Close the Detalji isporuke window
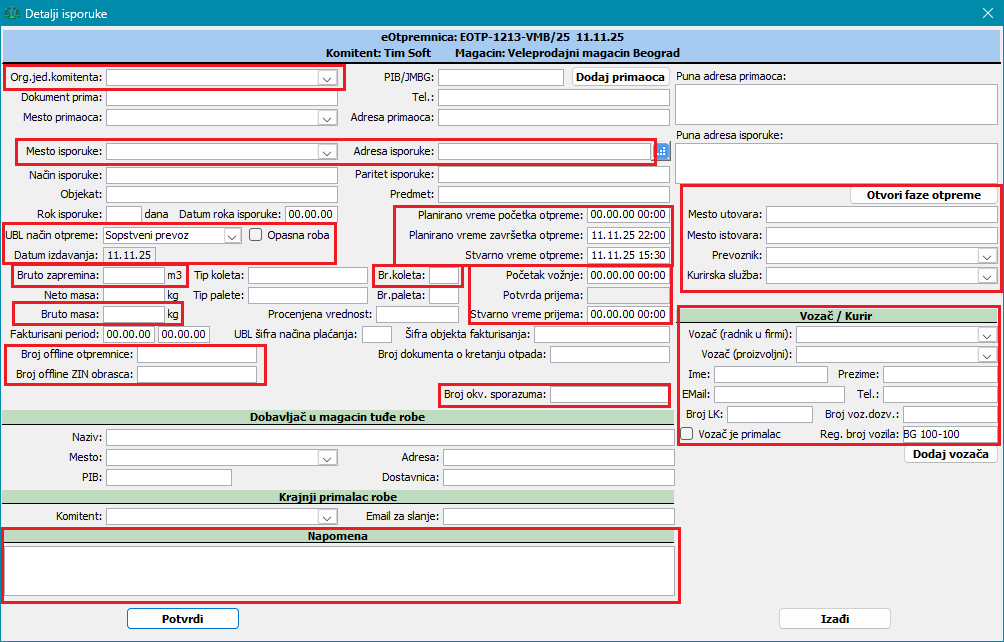Image resolution: width=1004 pixels, height=642 pixels. (x=986, y=14)
